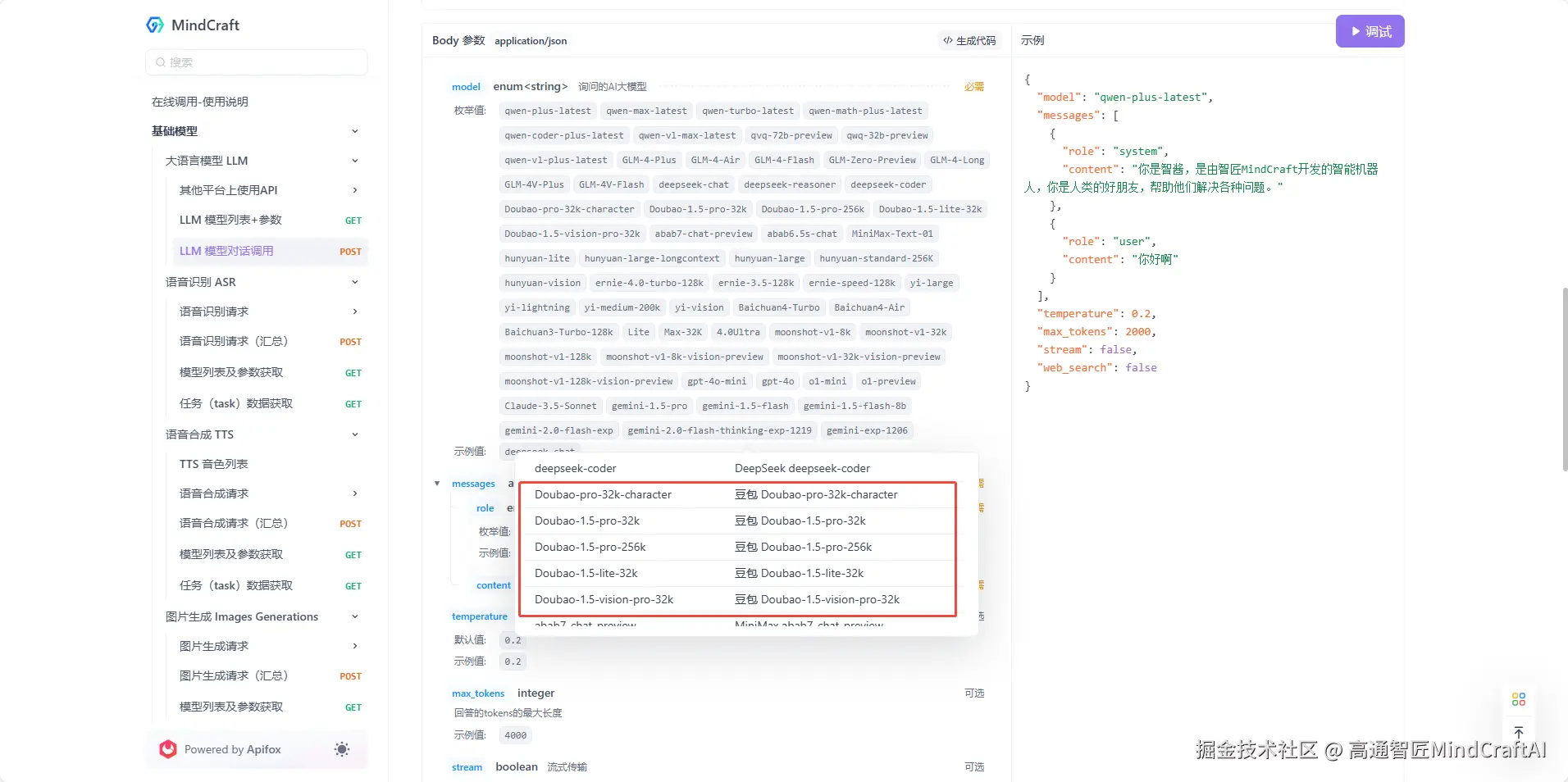This screenshot has width=1568, height=782.
Task: Click the search magnifier icon in sidebar
Action: tap(161, 62)
